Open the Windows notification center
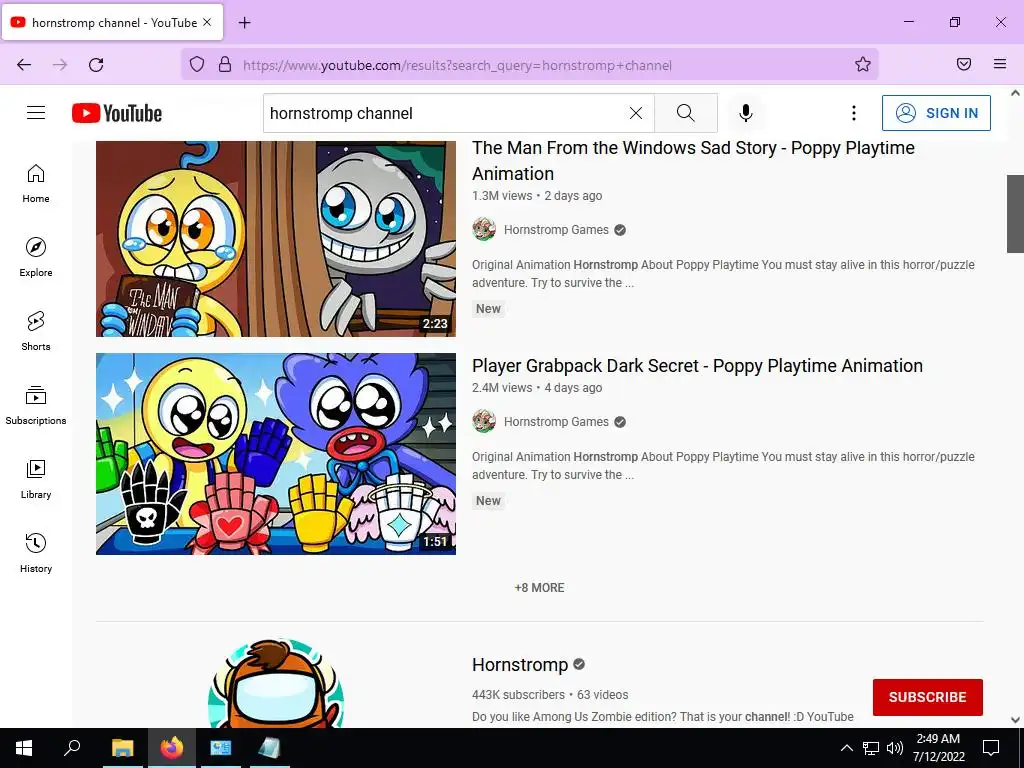The image size is (1024, 768). click(991, 748)
